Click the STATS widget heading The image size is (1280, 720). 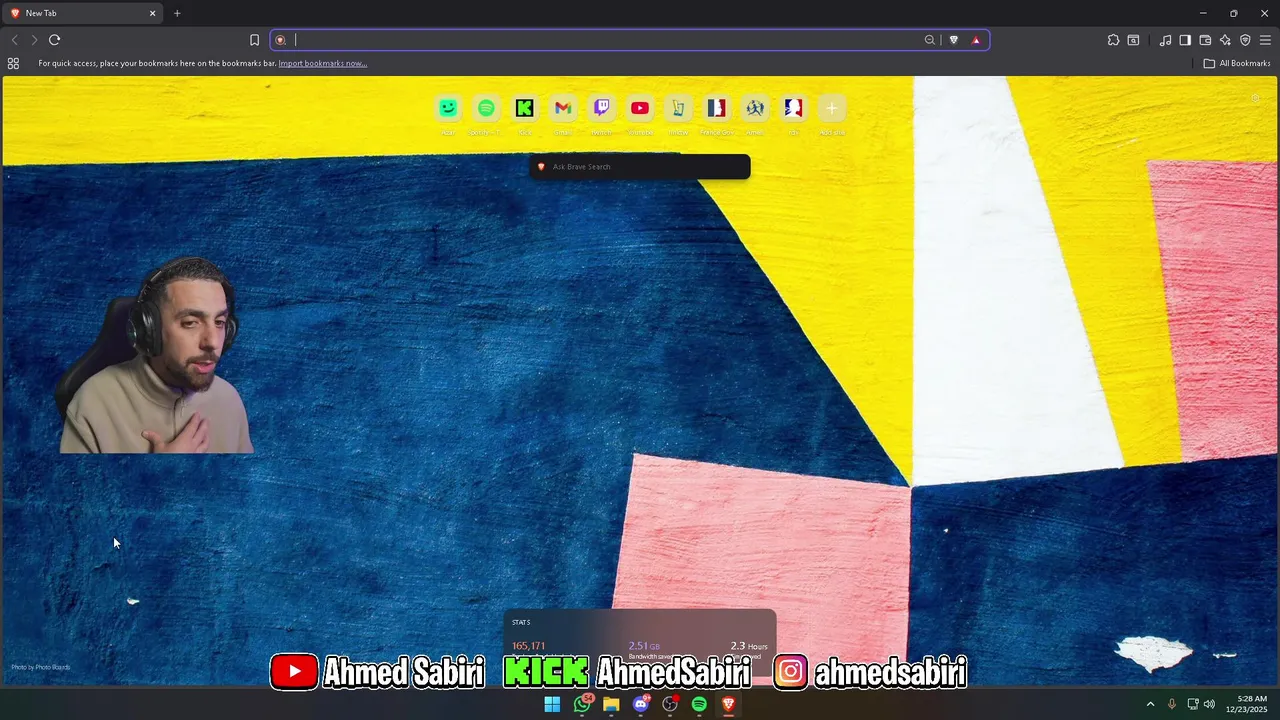coord(521,622)
